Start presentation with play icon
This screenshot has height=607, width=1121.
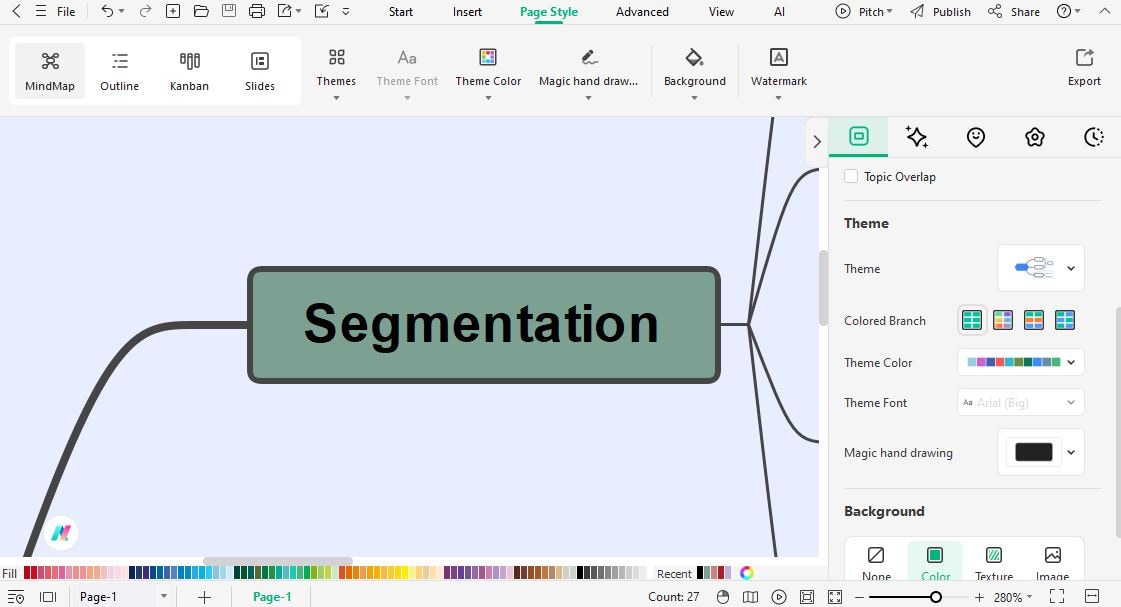(x=779, y=597)
